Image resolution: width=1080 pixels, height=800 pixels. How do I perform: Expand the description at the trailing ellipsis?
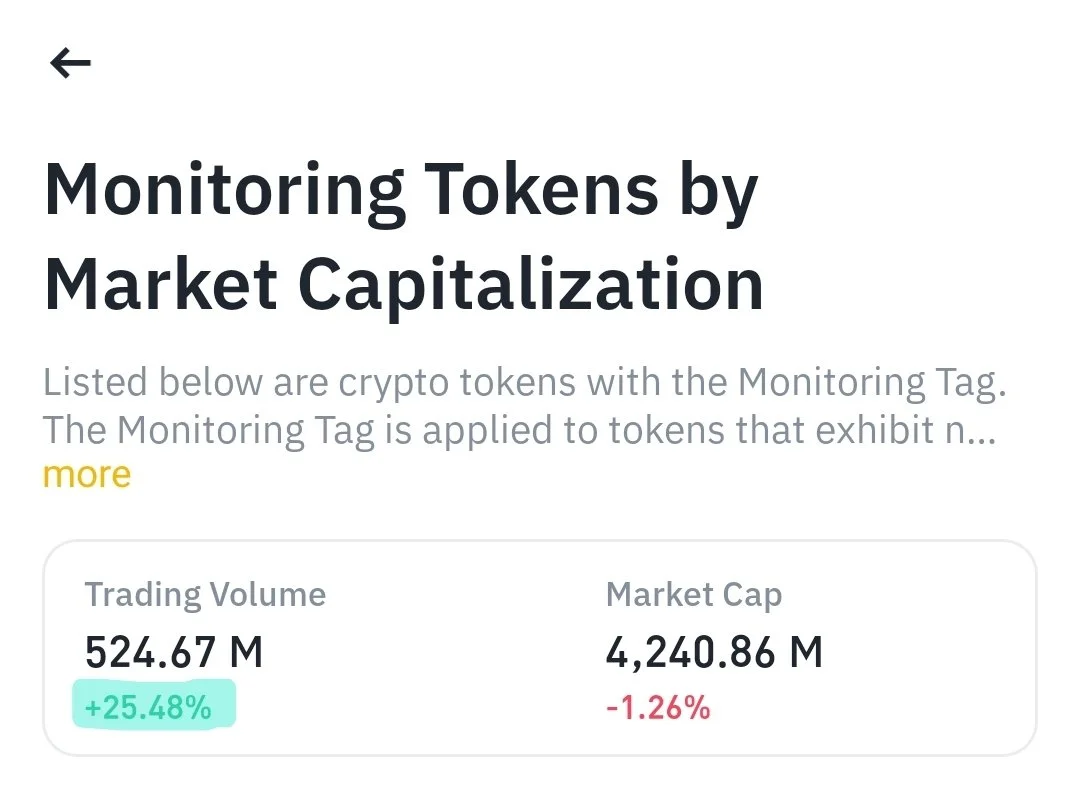tap(983, 430)
